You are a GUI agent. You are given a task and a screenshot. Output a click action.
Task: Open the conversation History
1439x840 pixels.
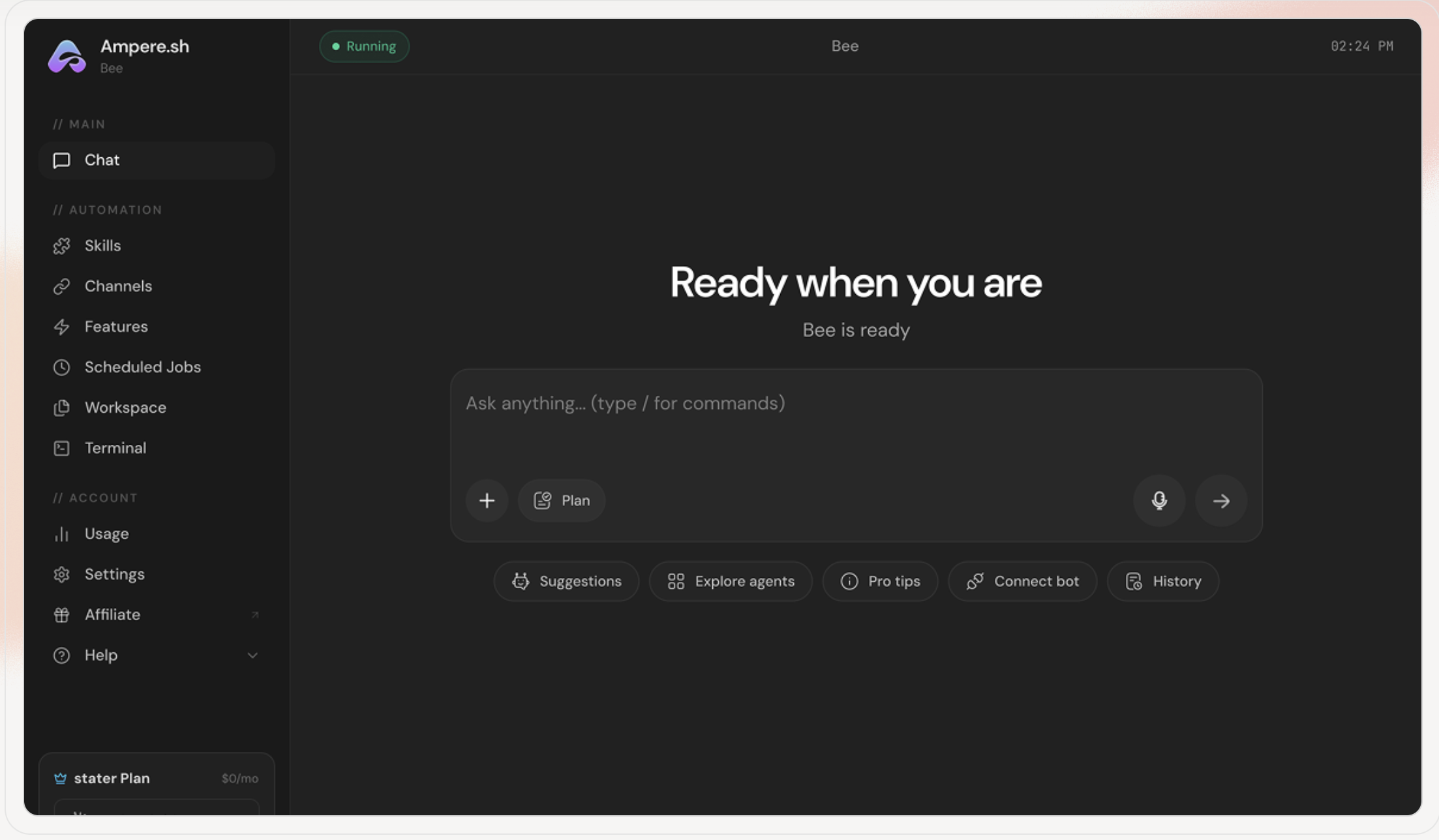click(x=1163, y=581)
